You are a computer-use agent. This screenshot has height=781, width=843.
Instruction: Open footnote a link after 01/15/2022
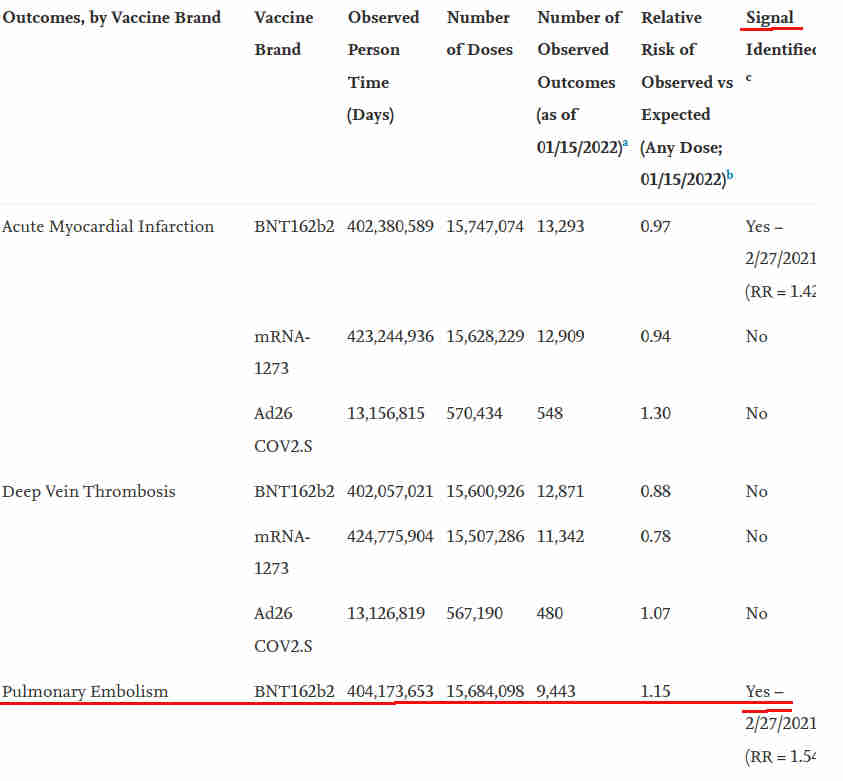625,143
